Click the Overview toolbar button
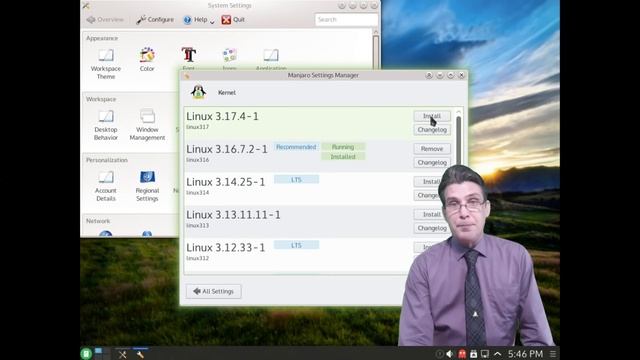The image size is (640, 360). click(105, 20)
